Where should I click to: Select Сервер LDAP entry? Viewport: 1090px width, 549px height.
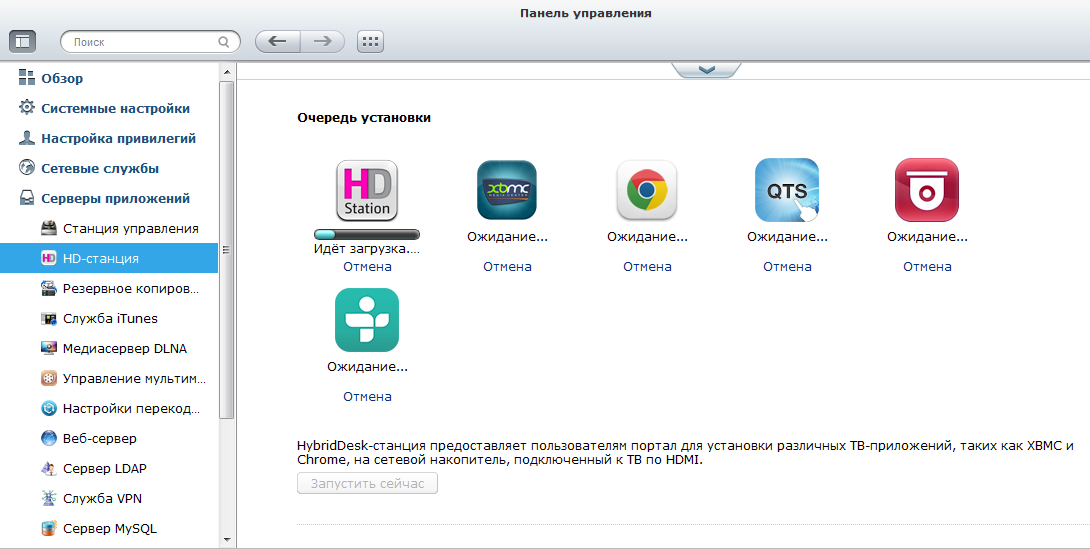(104, 468)
